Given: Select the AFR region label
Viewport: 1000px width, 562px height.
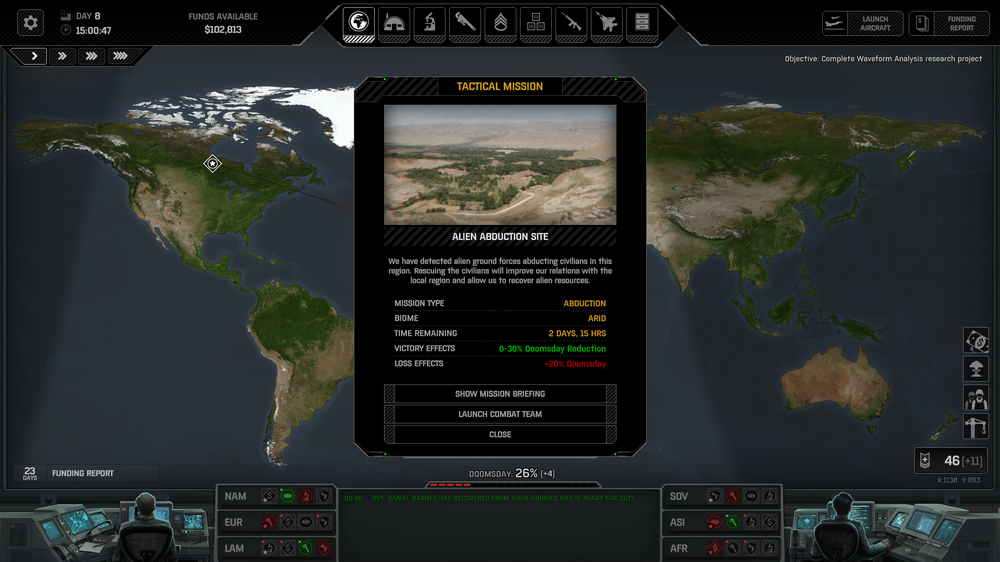Looking at the screenshot, I should pos(679,549).
